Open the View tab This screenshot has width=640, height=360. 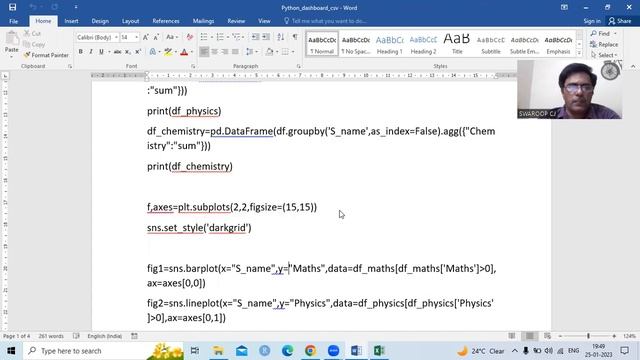click(264, 21)
